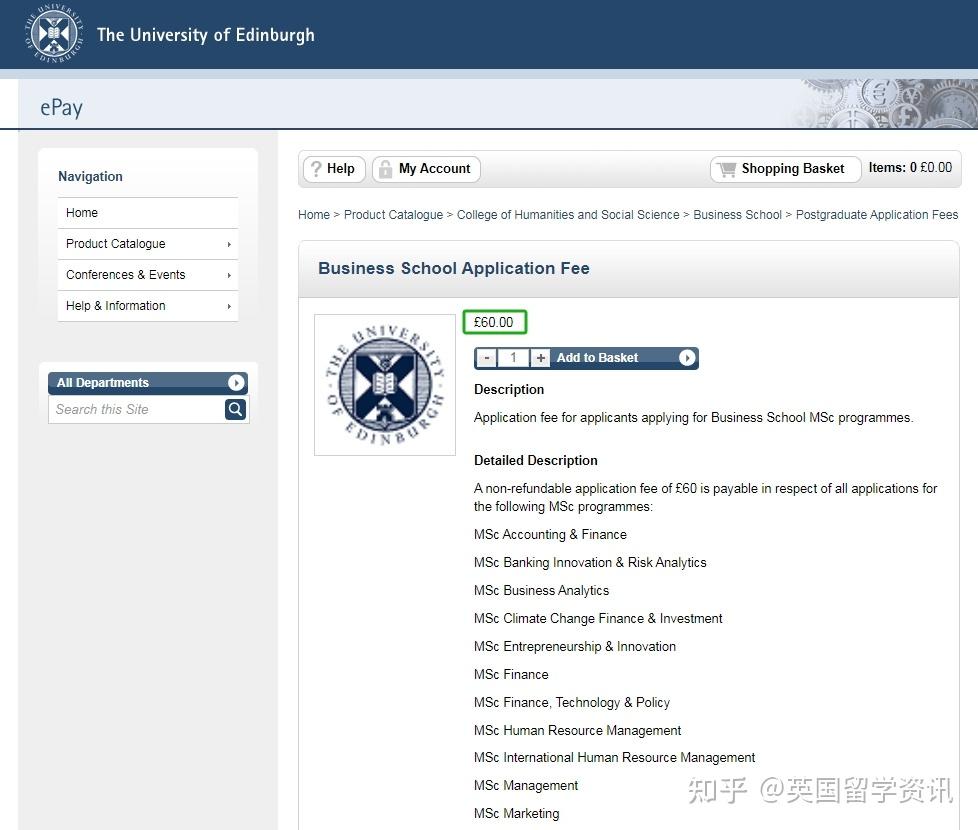Screen dimensions: 978x830
Task: Click the magnifier icon to search the site
Action: (234, 409)
